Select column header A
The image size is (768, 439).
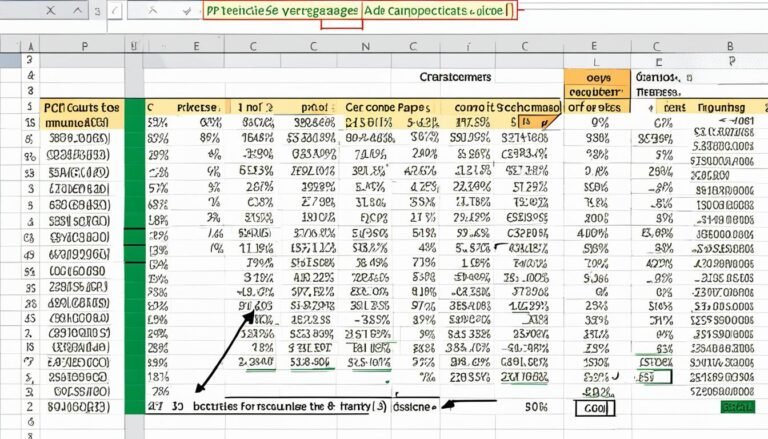(x=30, y=46)
